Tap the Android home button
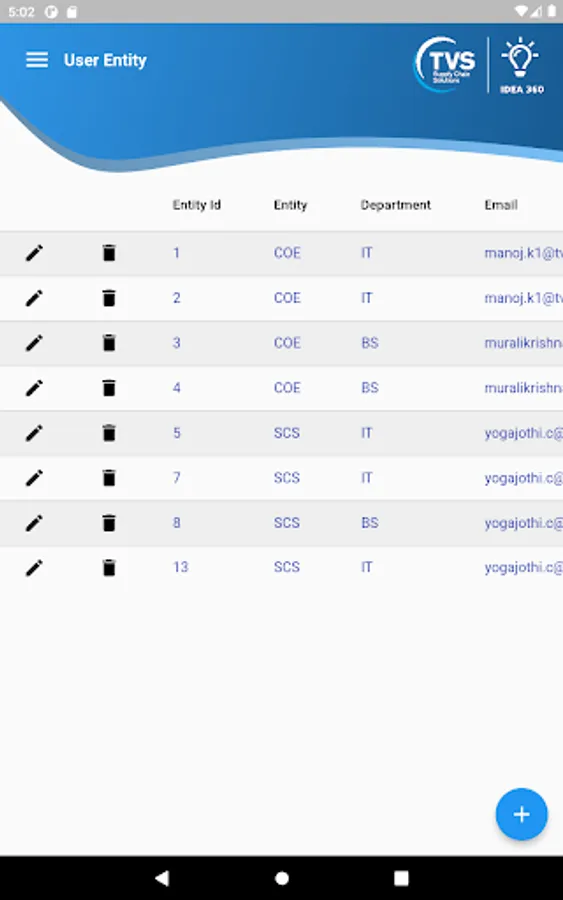The width and height of the screenshot is (563, 900). [x=282, y=878]
